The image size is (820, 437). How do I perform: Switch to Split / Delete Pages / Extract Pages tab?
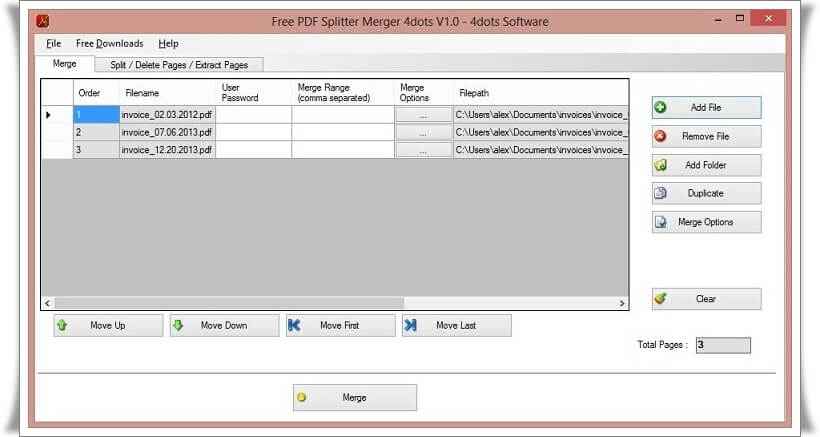coord(179,65)
